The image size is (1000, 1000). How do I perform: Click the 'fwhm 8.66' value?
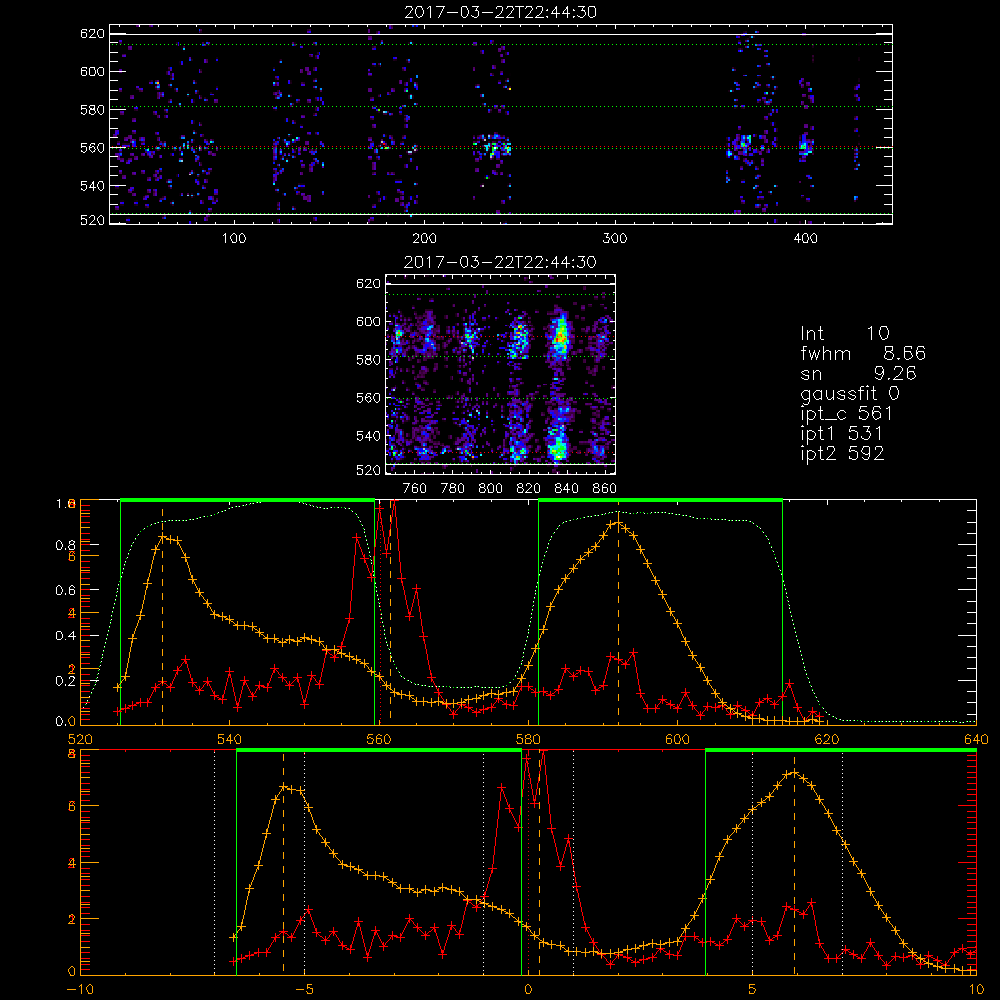tap(863, 353)
